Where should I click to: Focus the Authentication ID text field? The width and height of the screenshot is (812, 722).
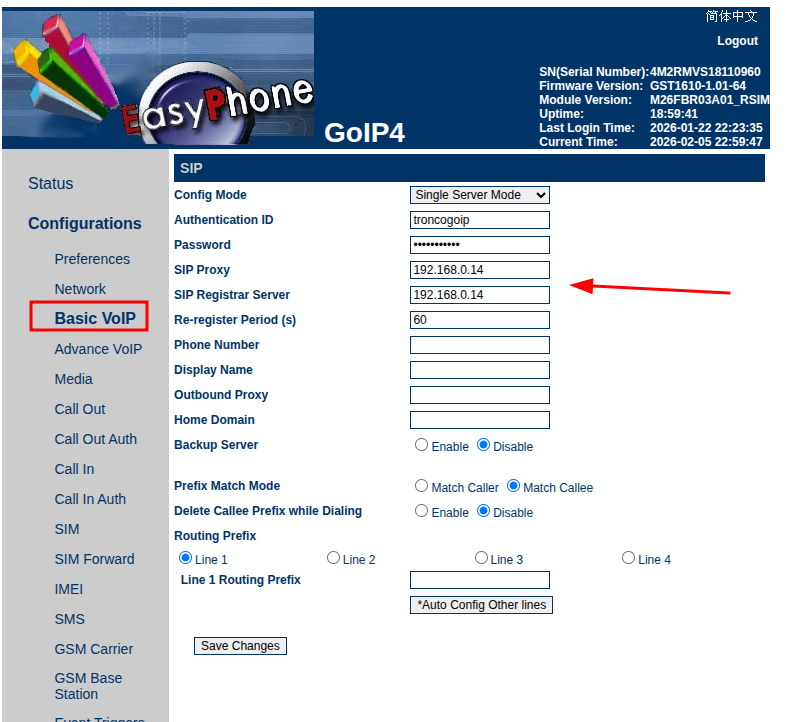coord(479,220)
